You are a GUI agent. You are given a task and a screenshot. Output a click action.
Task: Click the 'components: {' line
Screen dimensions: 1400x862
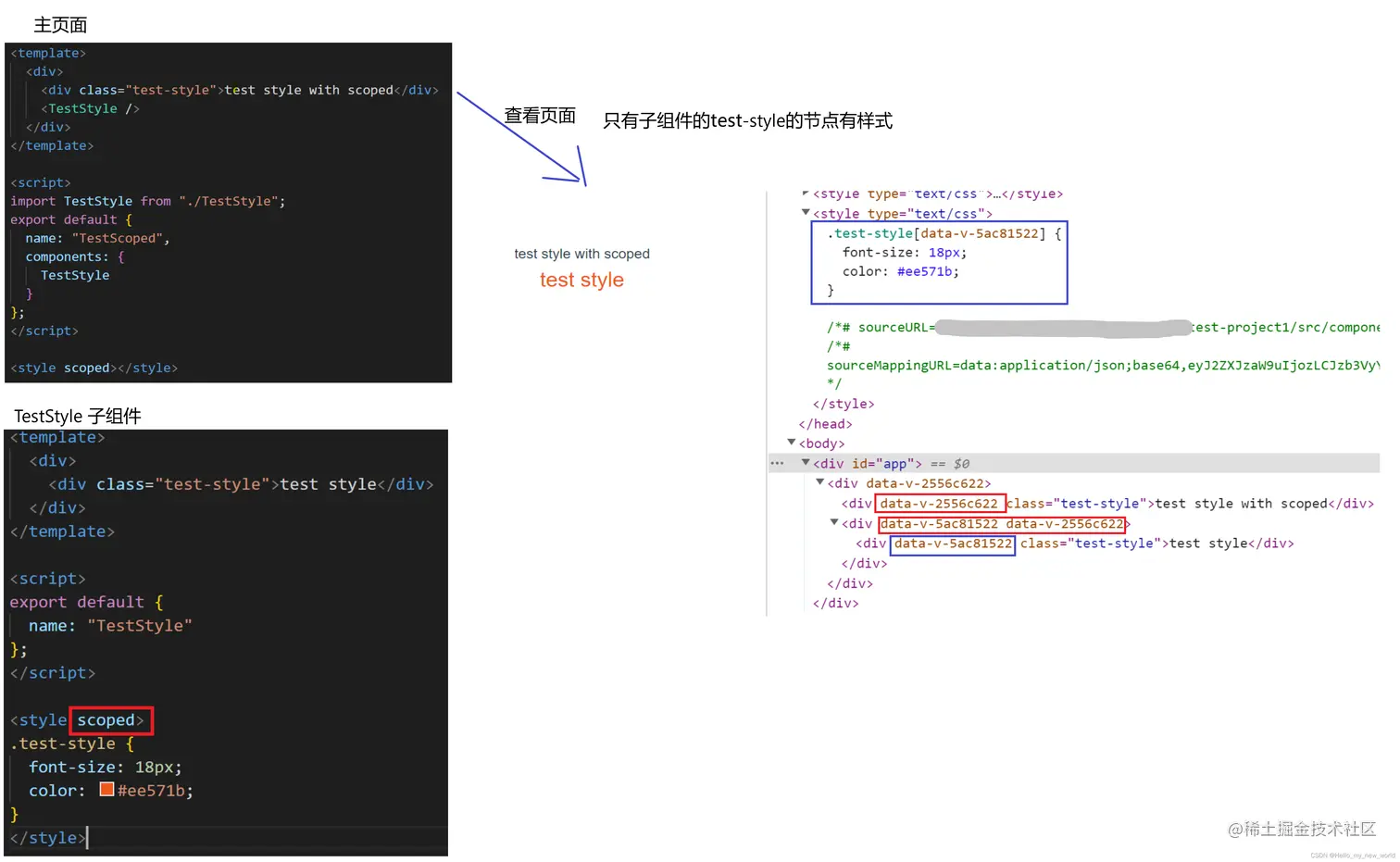75,256
